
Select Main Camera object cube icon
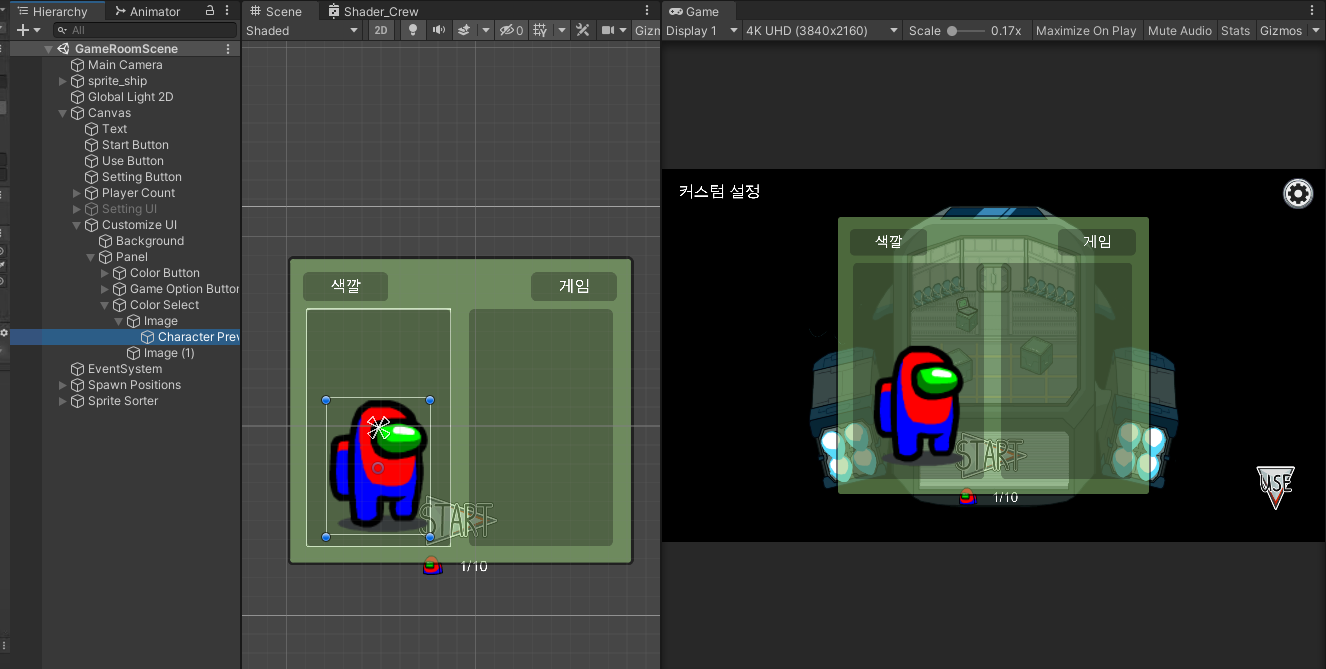[x=77, y=65]
